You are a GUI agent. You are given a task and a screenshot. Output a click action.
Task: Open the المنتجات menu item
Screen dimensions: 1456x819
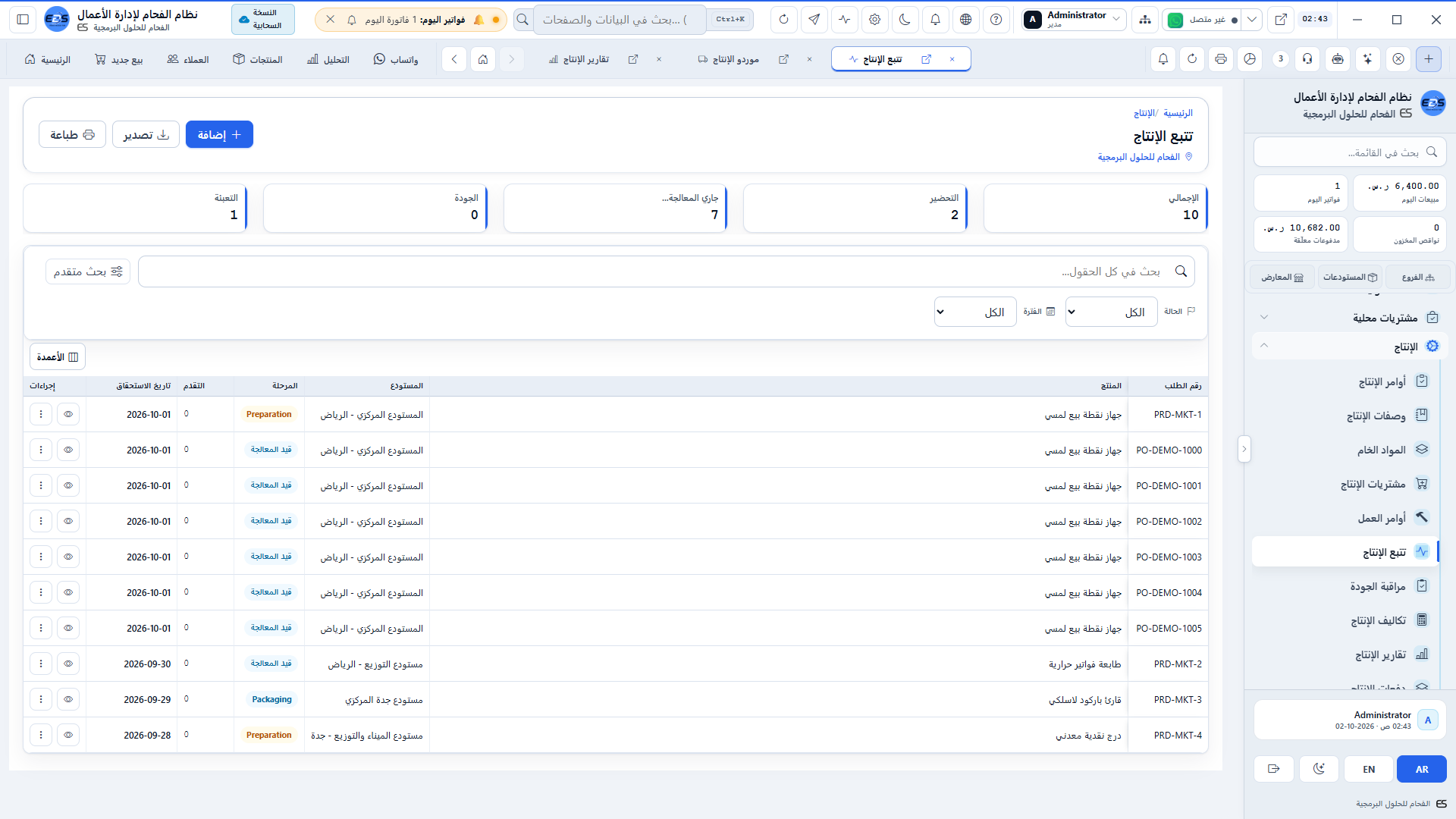[x=258, y=59]
